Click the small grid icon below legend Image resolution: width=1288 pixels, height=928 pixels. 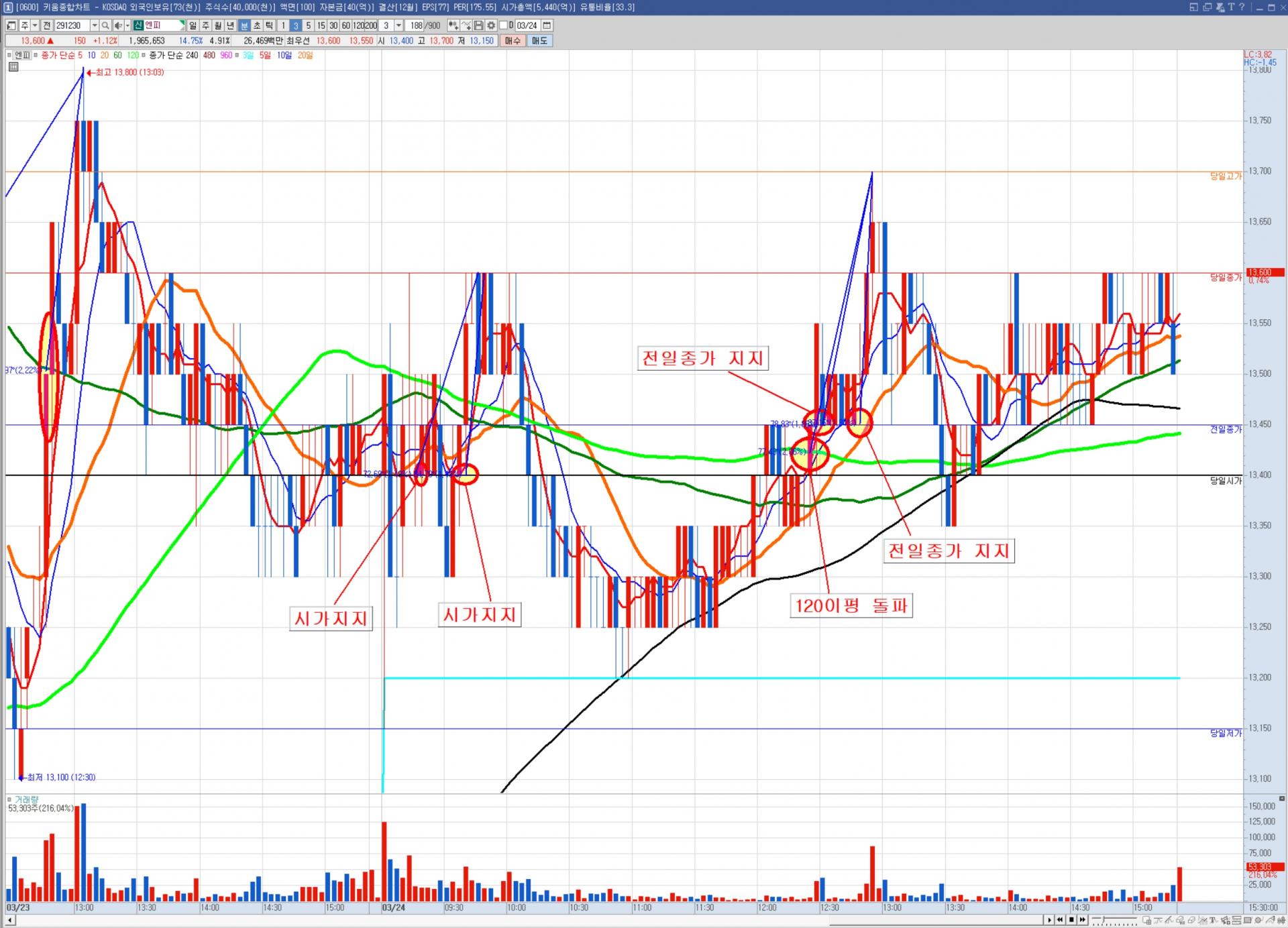(13, 67)
